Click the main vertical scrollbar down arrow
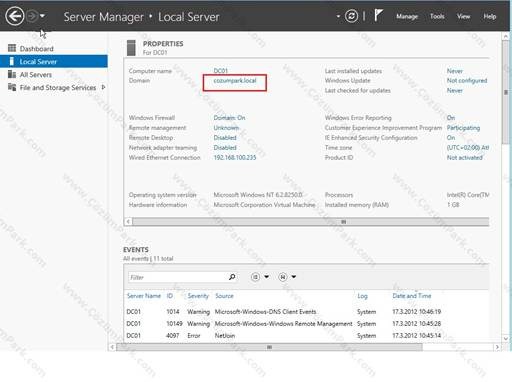512x382 pixels. (x=506, y=338)
